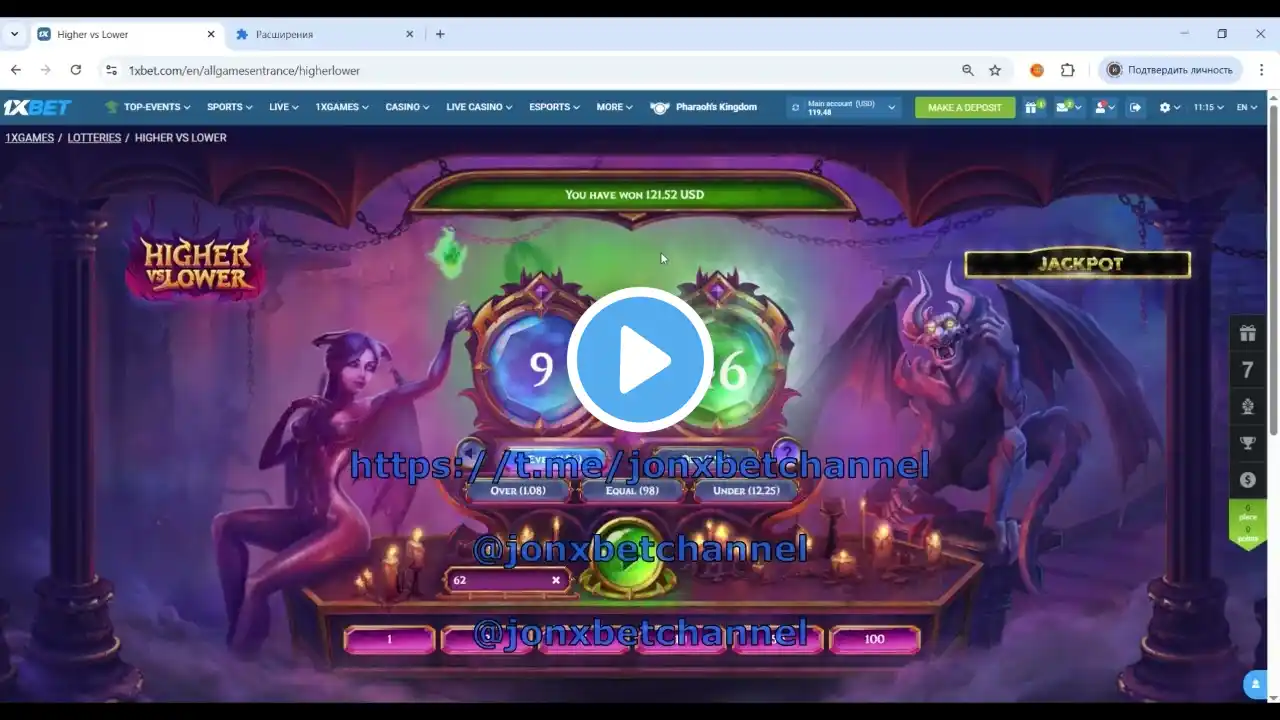Open the ESPORTS menu
Image resolution: width=1280 pixels, height=720 pixels.
[555, 107]
